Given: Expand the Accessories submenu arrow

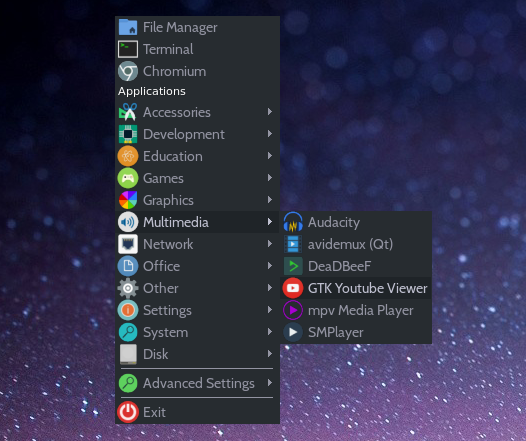Looking at the screenshot, I should (x=270, y=112).
